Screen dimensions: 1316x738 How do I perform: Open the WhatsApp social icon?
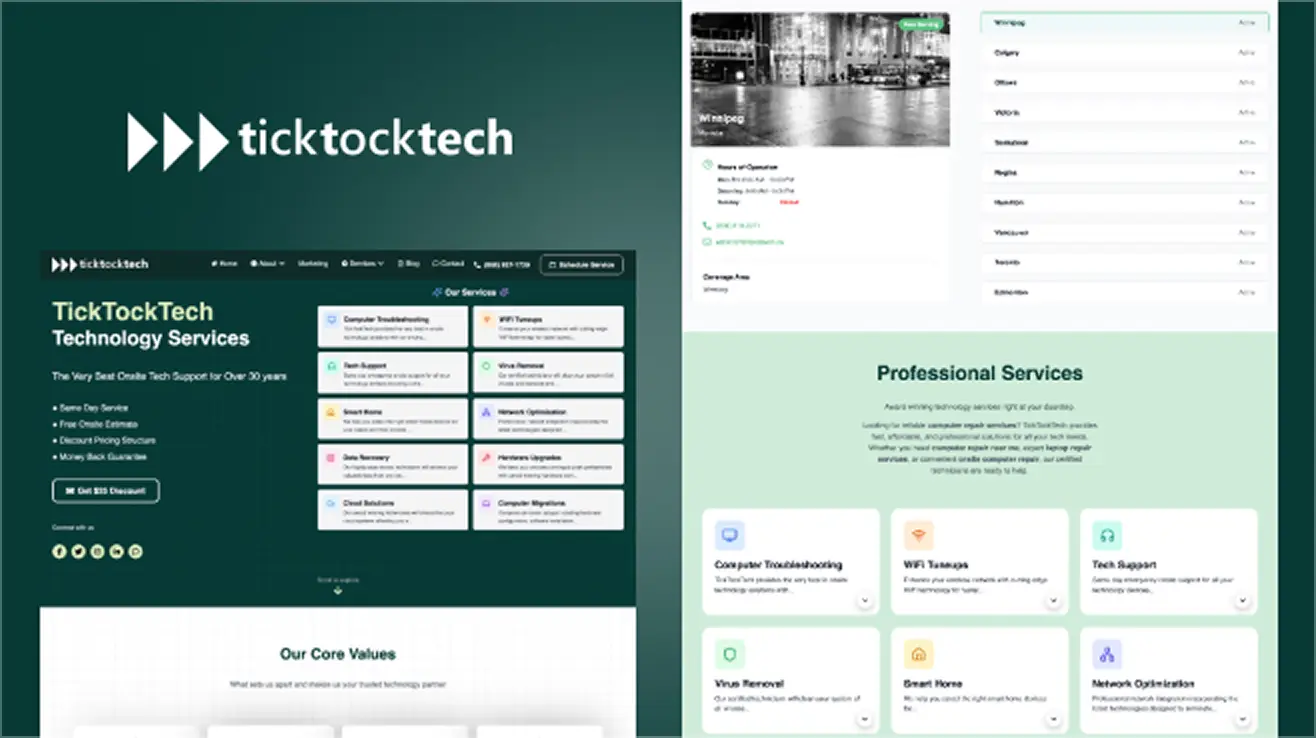136,551
